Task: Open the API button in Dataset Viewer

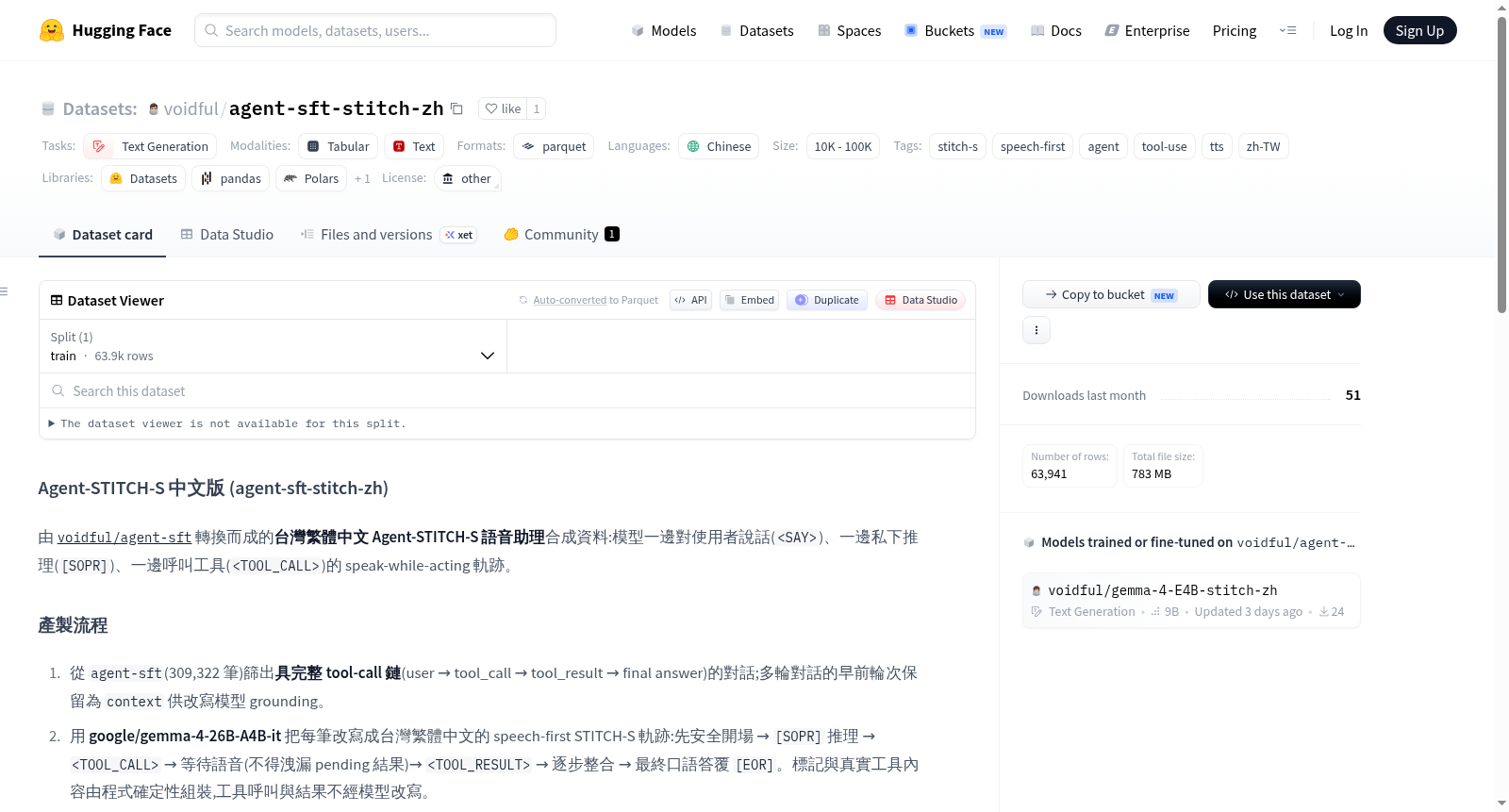Action: pyautogui.click(x=690, y=300)
